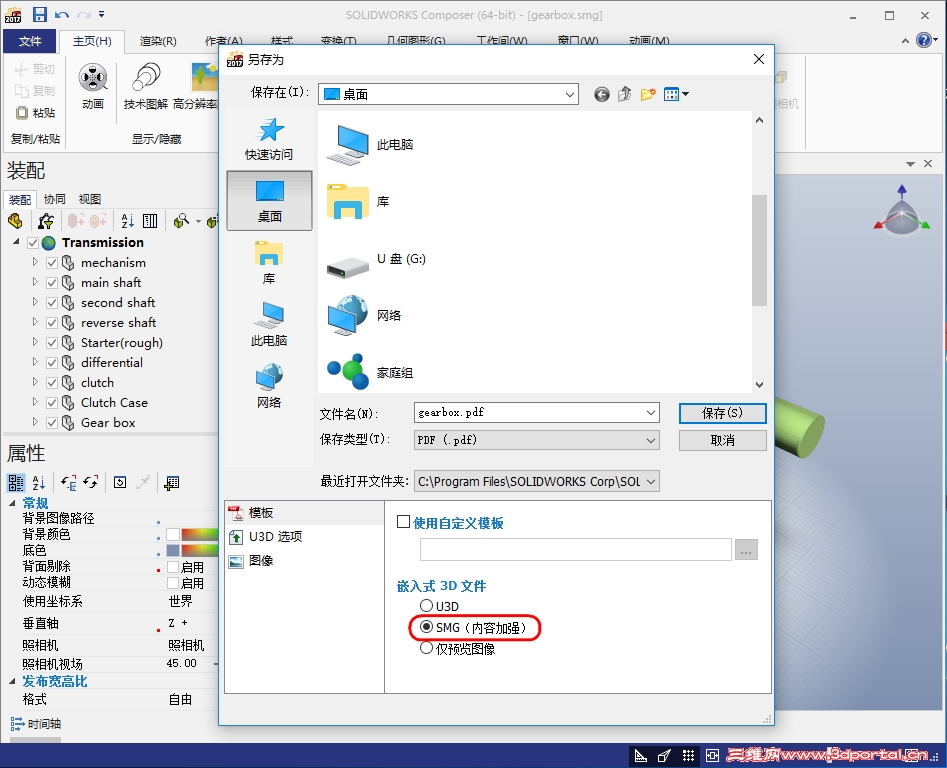Collapse the 常规 properties group
The width and height of the screenshot is (947, 768).
(x=12, y=502)
